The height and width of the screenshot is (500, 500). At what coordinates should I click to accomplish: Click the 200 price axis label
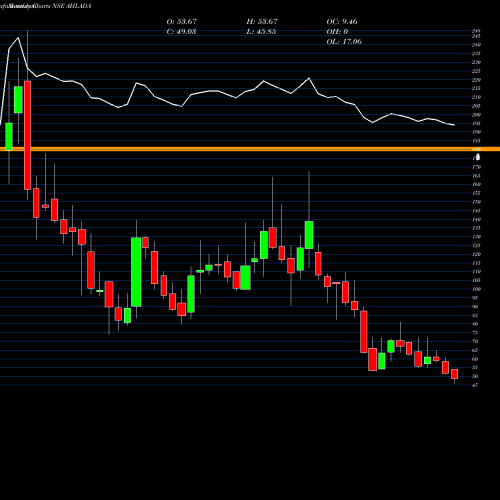pyautogui.click(x=477, y=115)
